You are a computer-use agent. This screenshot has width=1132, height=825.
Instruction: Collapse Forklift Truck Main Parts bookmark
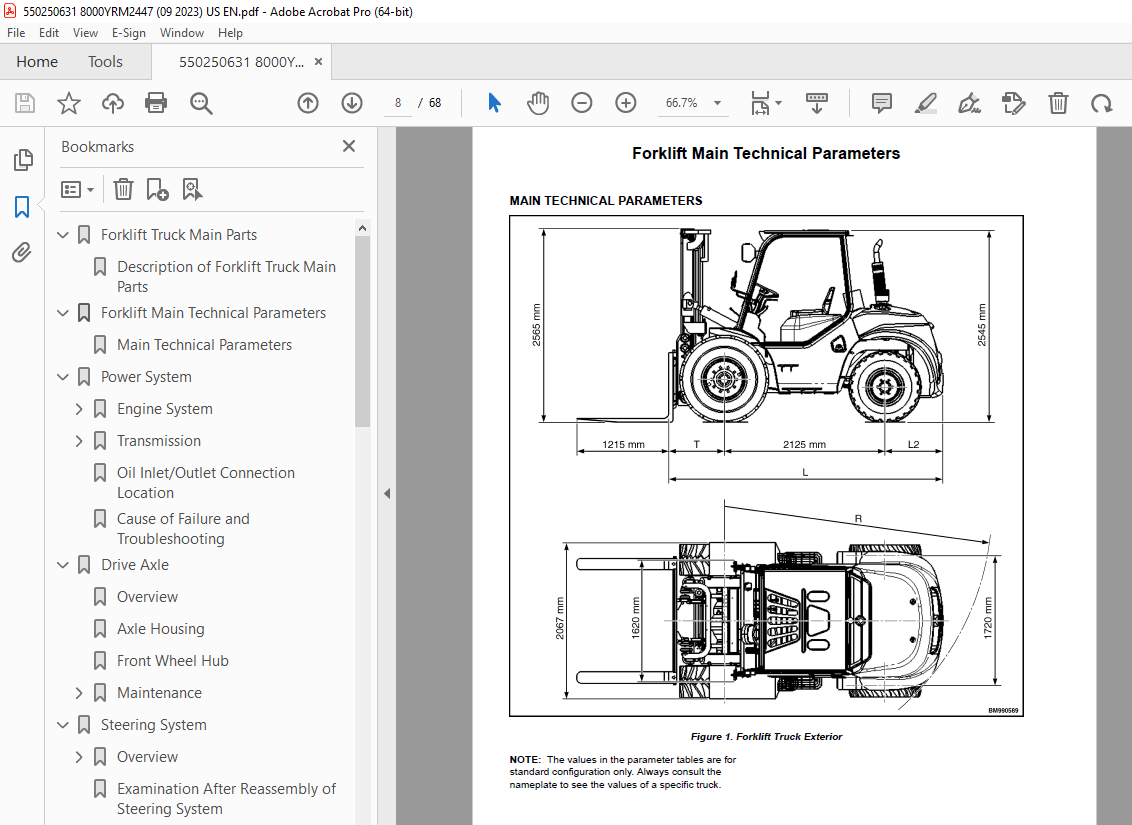click(63, 235)
